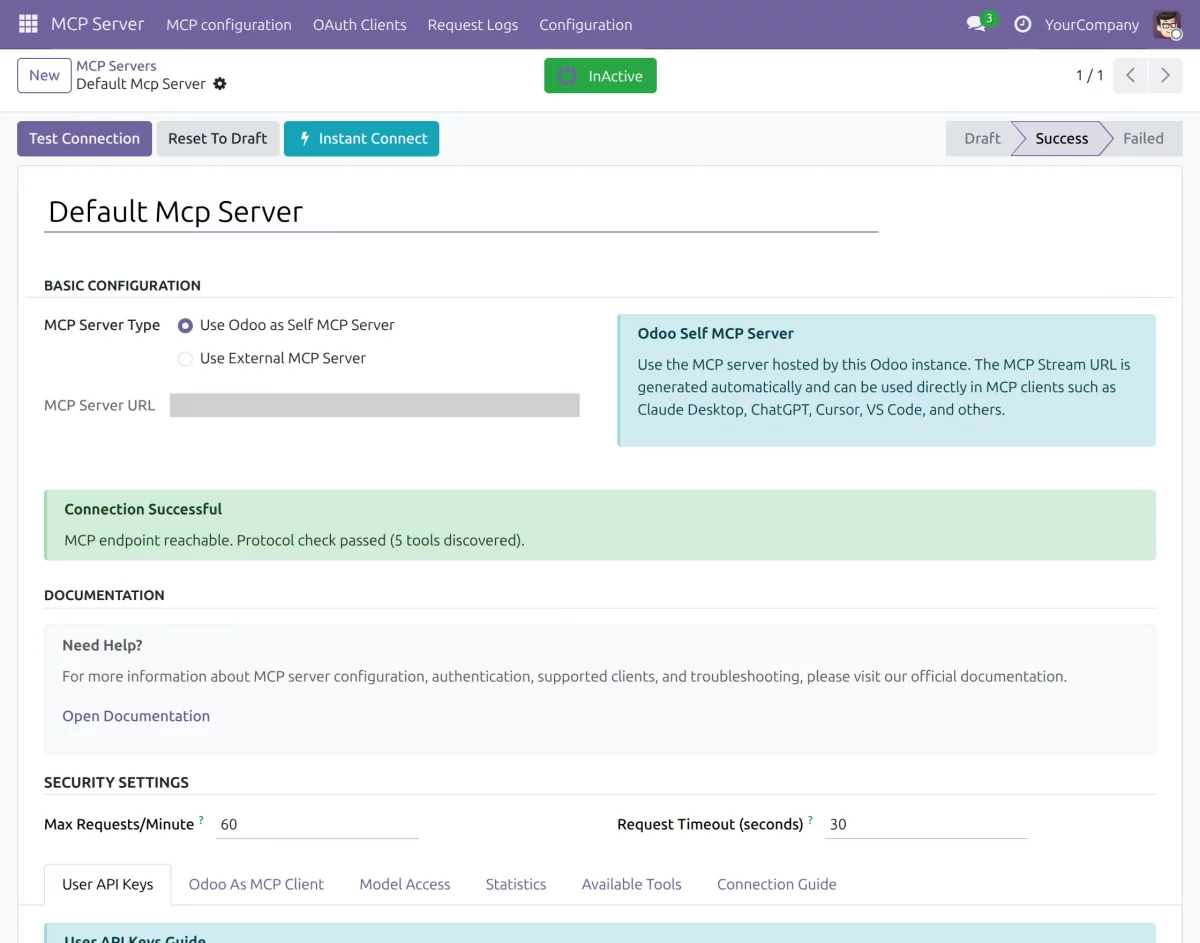Open the apps grid menu icon

pos(28,24)
